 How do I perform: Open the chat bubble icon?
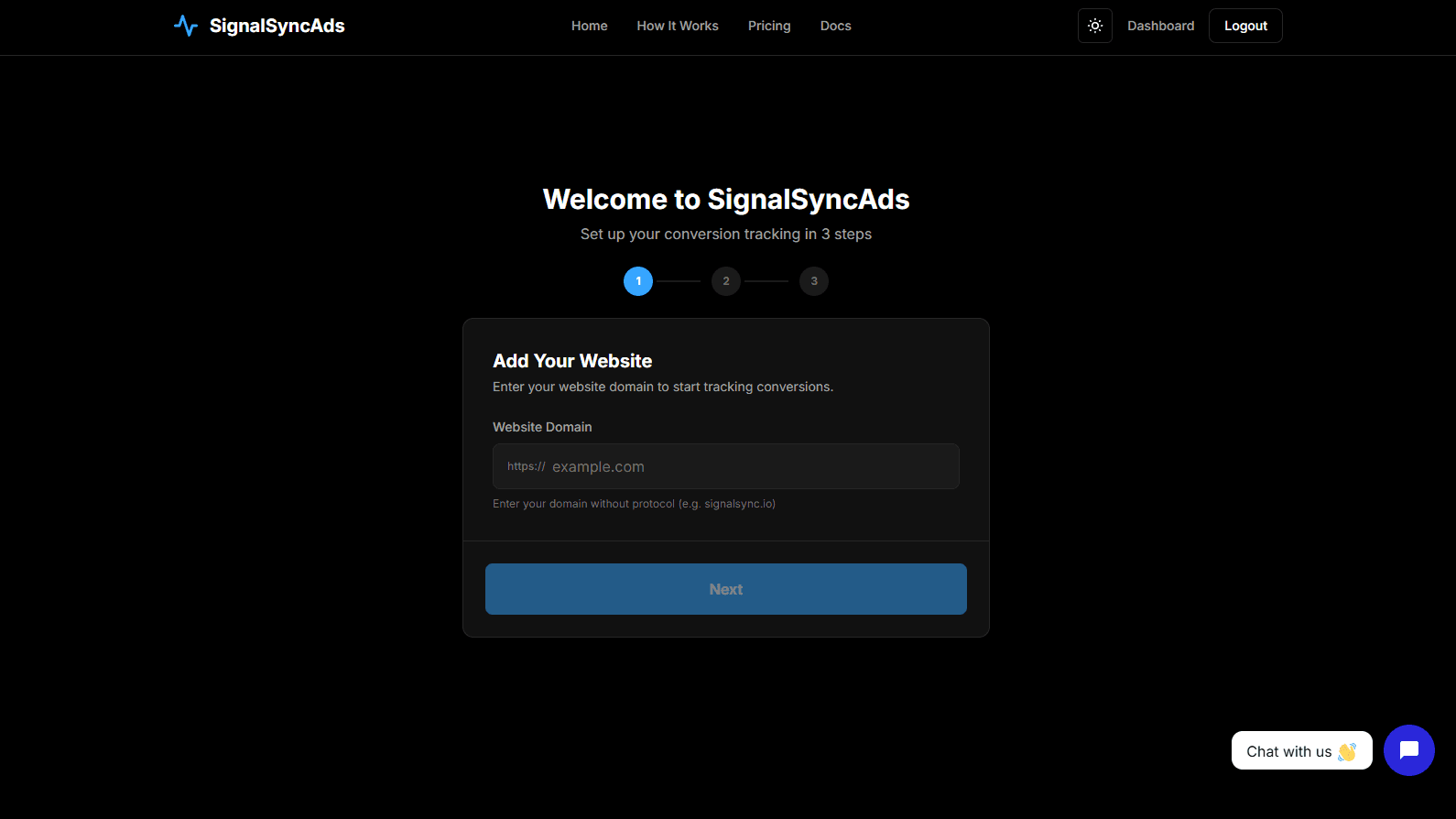1409,750
